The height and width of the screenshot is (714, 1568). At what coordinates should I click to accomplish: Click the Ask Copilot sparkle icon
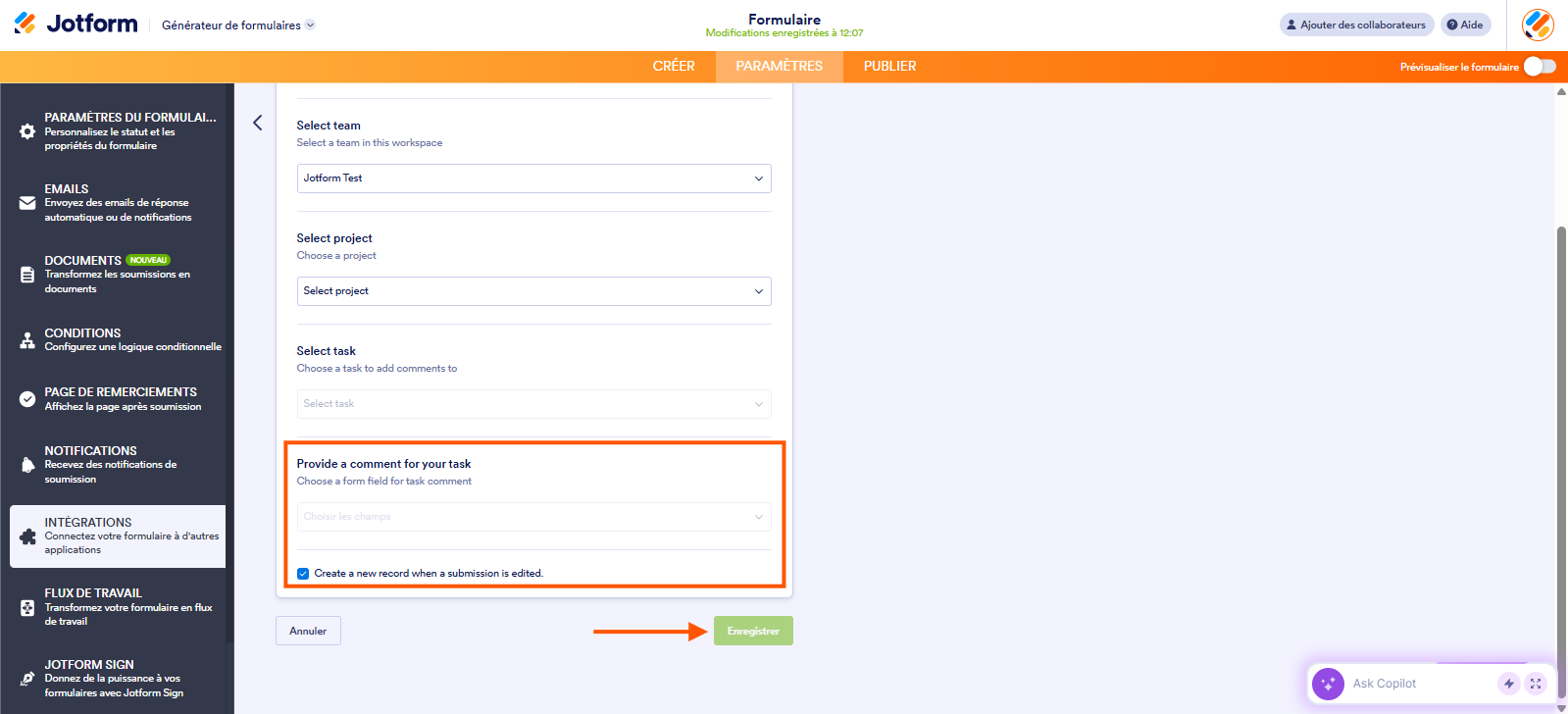coord(1328,684)
